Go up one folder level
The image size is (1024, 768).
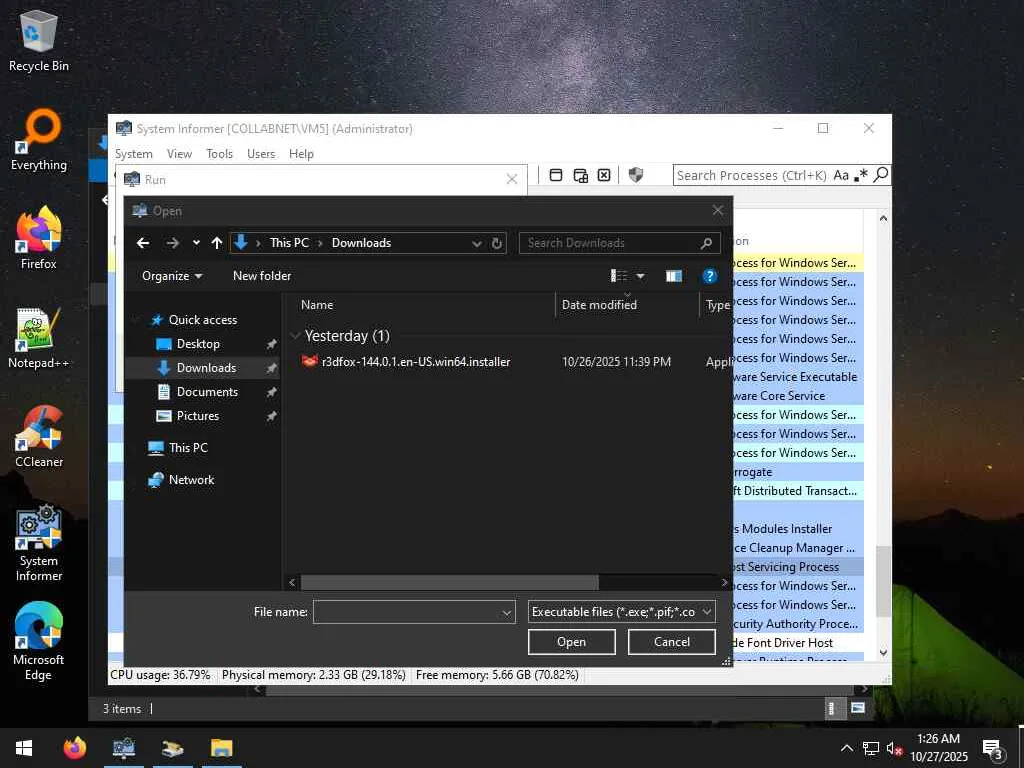(217, 243)
